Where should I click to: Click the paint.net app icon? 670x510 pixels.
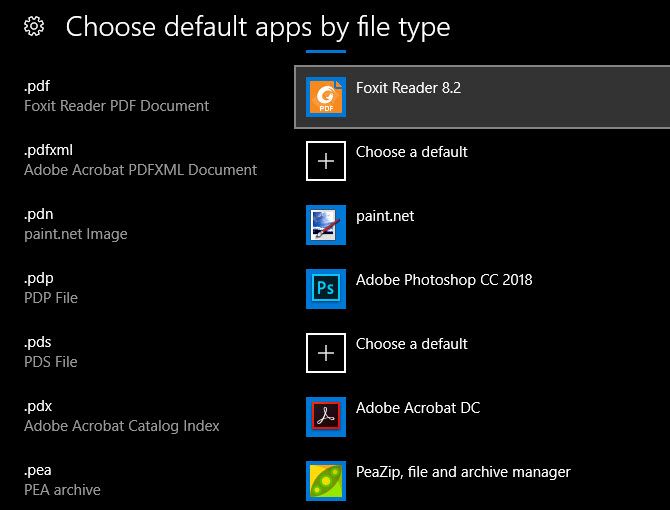click(326, 225)
